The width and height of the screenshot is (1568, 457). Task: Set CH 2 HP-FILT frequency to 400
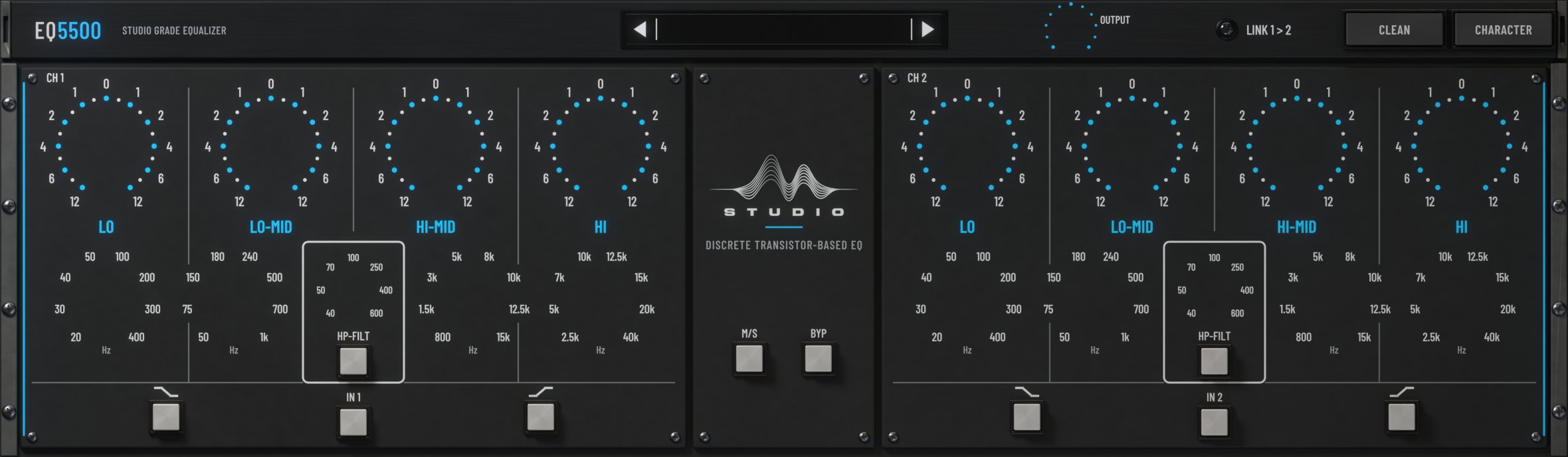[x=1246, y=290]
